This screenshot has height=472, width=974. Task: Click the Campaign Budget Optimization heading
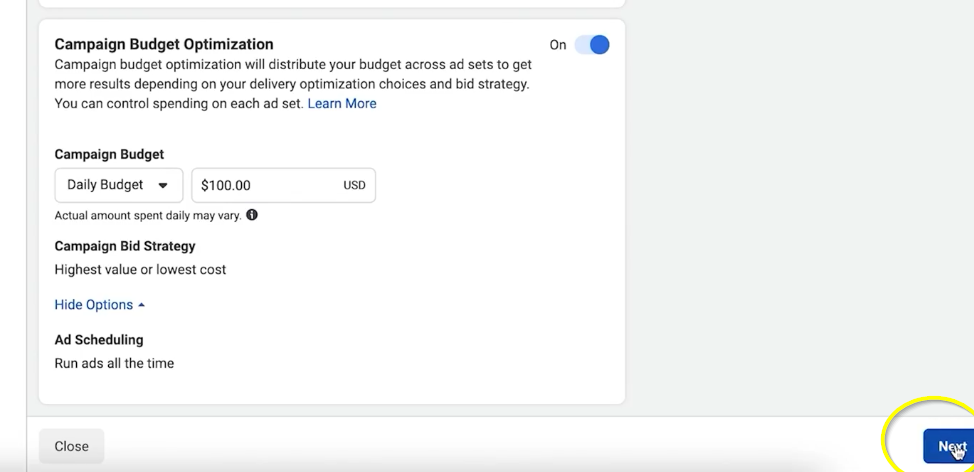pos(164,45)
